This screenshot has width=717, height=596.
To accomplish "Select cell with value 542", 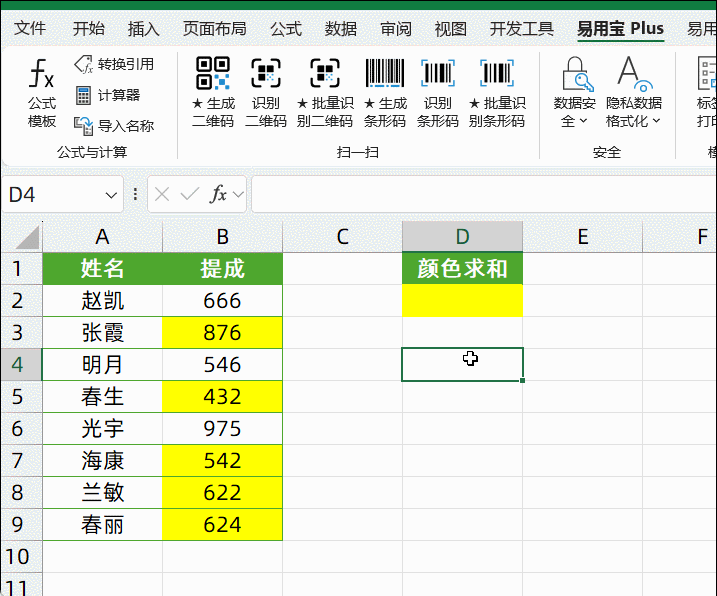I will click(222, 461).
